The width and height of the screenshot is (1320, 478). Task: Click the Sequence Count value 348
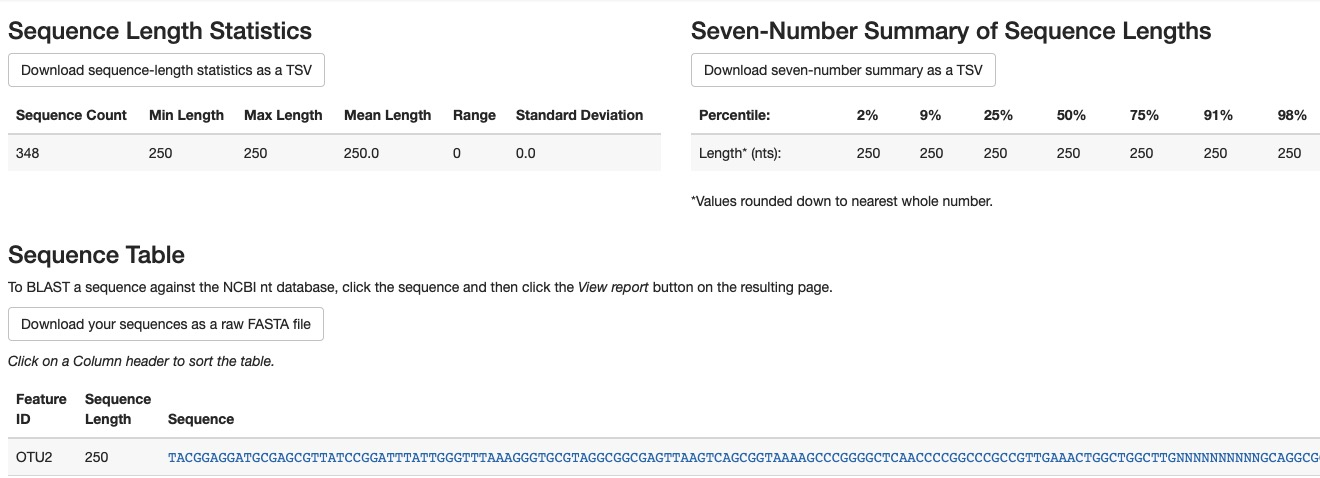pos(28,153)
